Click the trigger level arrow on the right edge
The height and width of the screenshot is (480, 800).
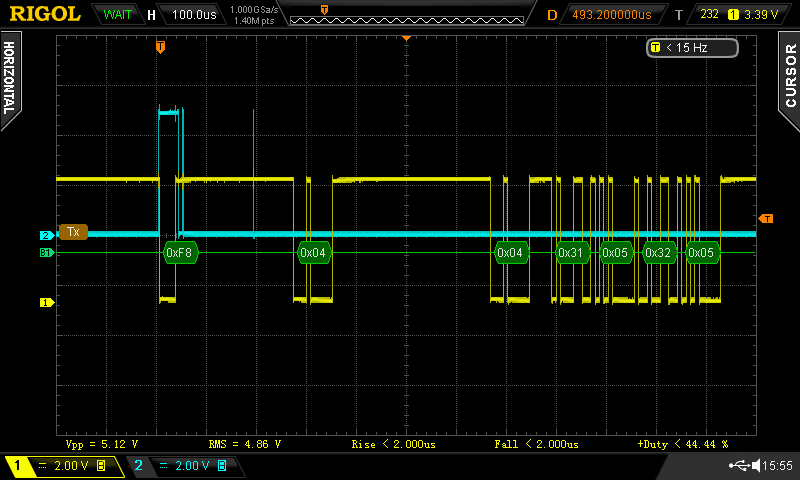point(766,218)
